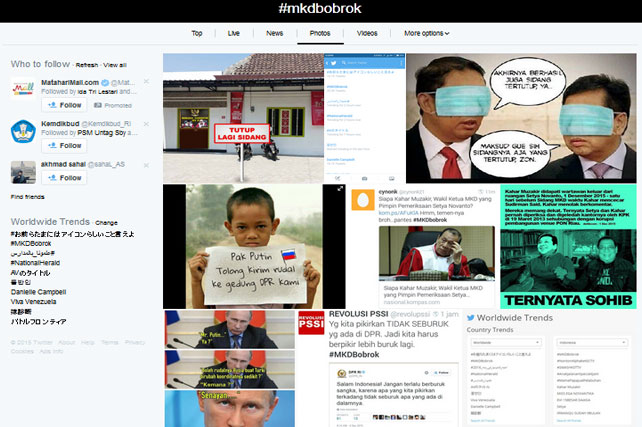This screenshot has height=427, width=642.
Task: Open Find friends link
Action: coord(27,197)
